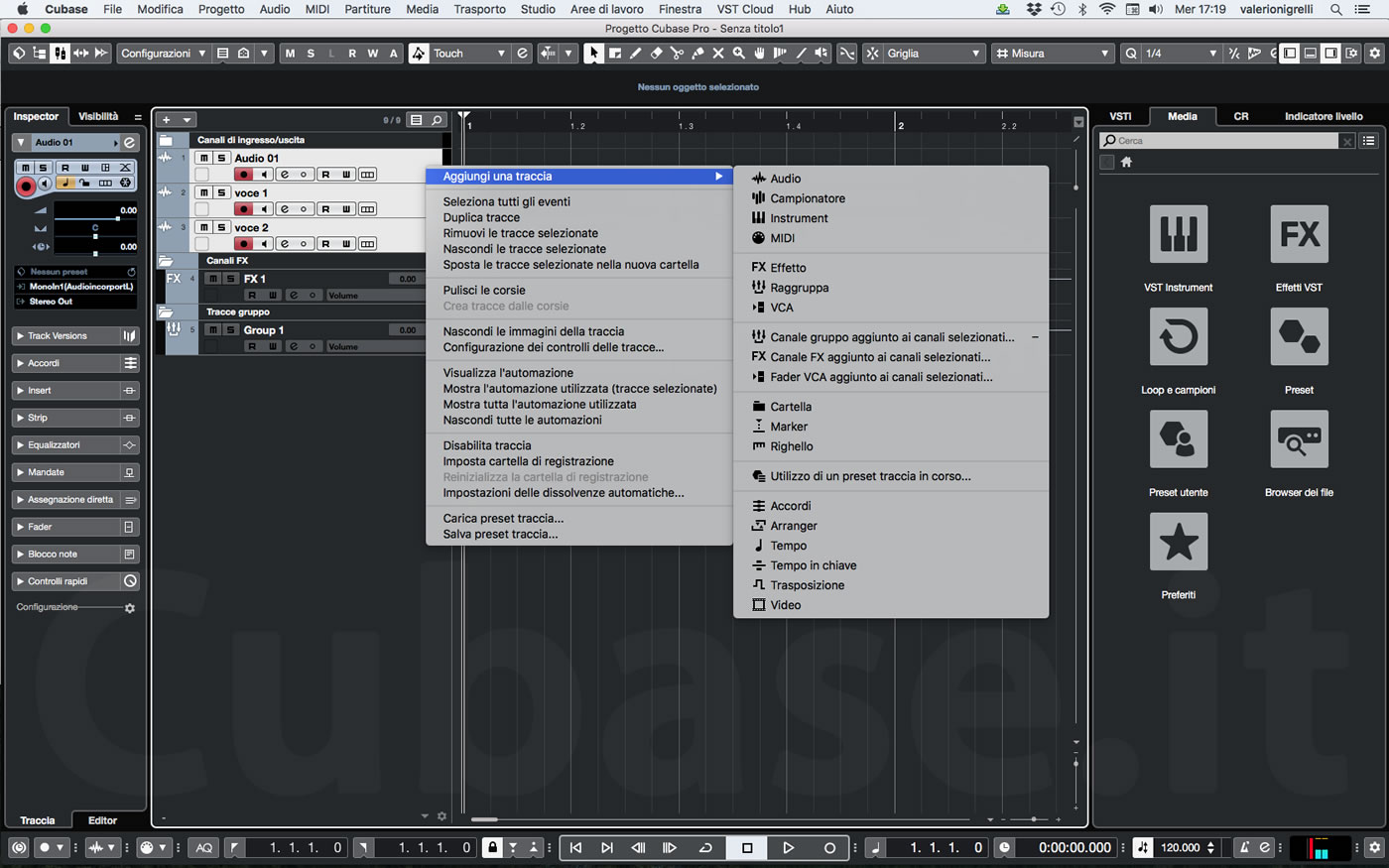Expand the Equalizzatori inspector section
This screenshot has width=1389, height=868.
(75, 445)
